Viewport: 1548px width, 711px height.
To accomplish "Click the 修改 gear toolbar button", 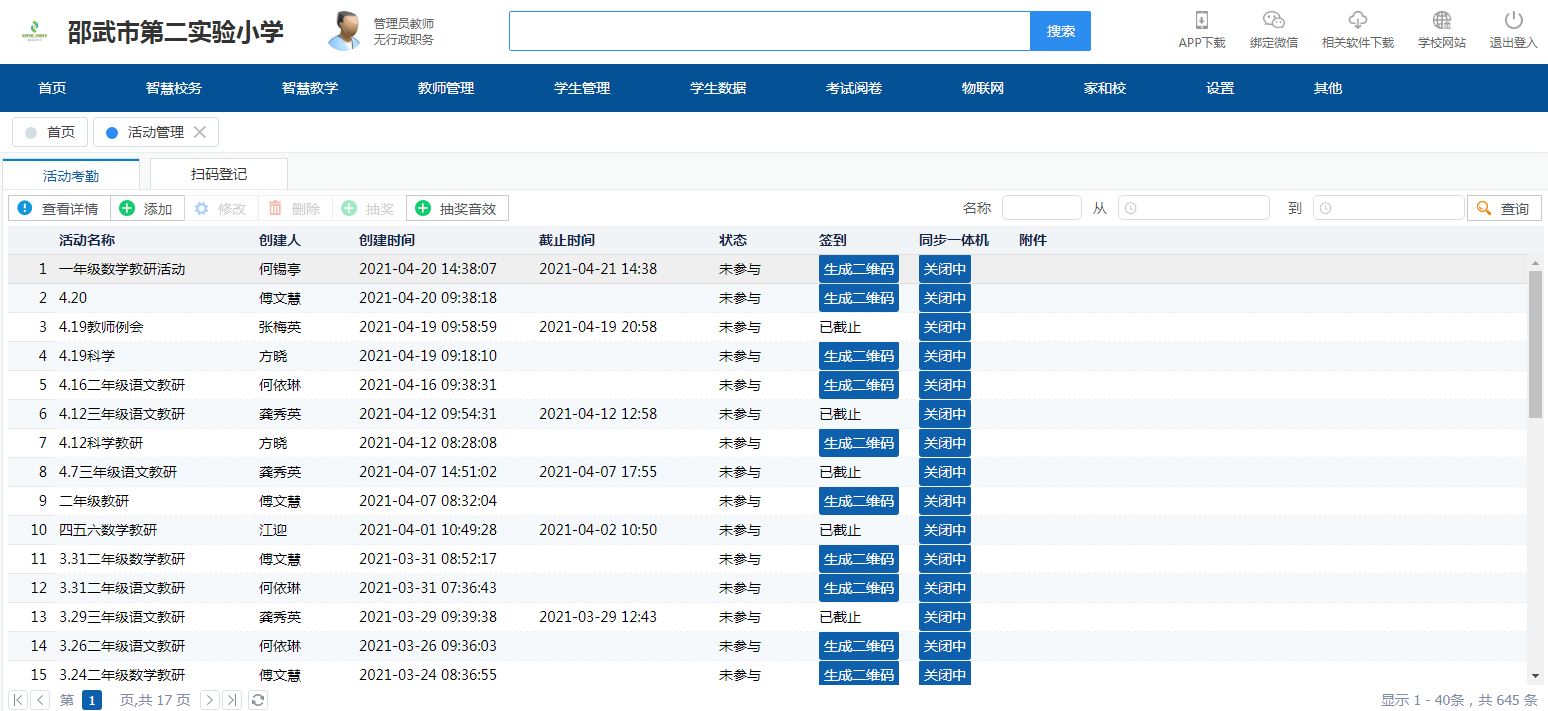I will pos(221,208).
